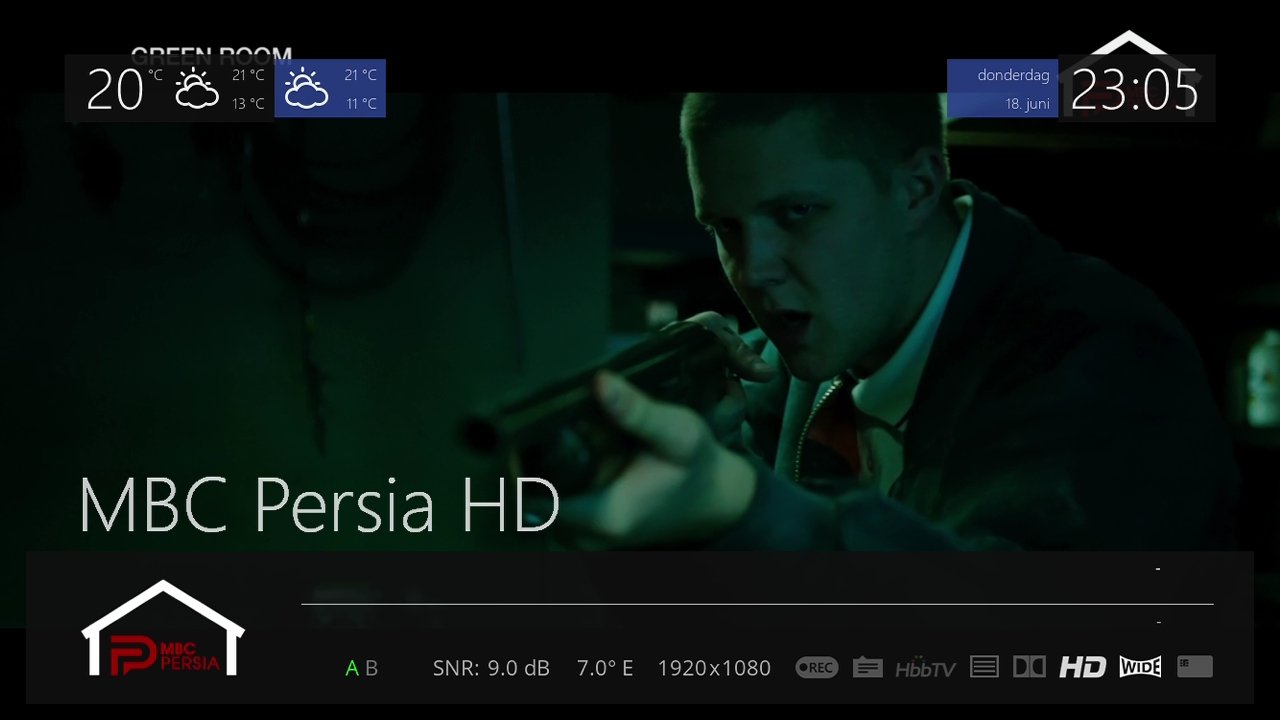
Task: Click the HD resolution icon
Action: (x=1083, y=667)
